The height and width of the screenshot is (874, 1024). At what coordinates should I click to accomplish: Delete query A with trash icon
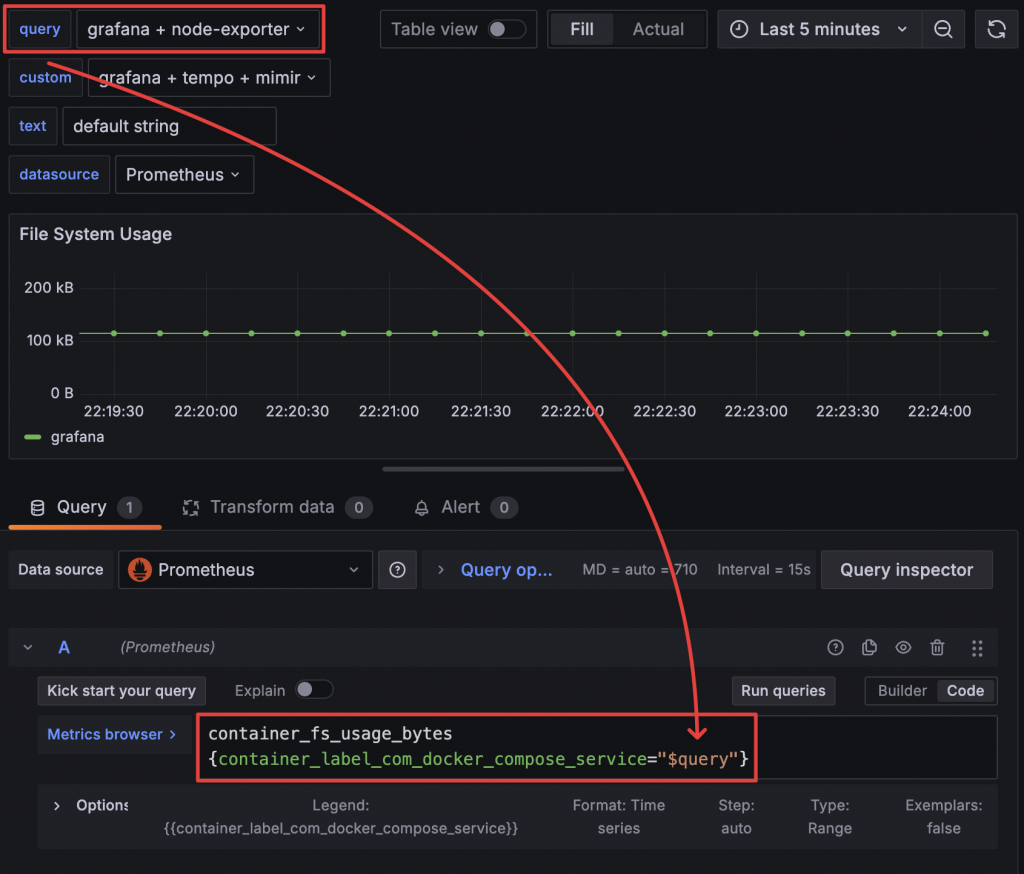point(937,647)
